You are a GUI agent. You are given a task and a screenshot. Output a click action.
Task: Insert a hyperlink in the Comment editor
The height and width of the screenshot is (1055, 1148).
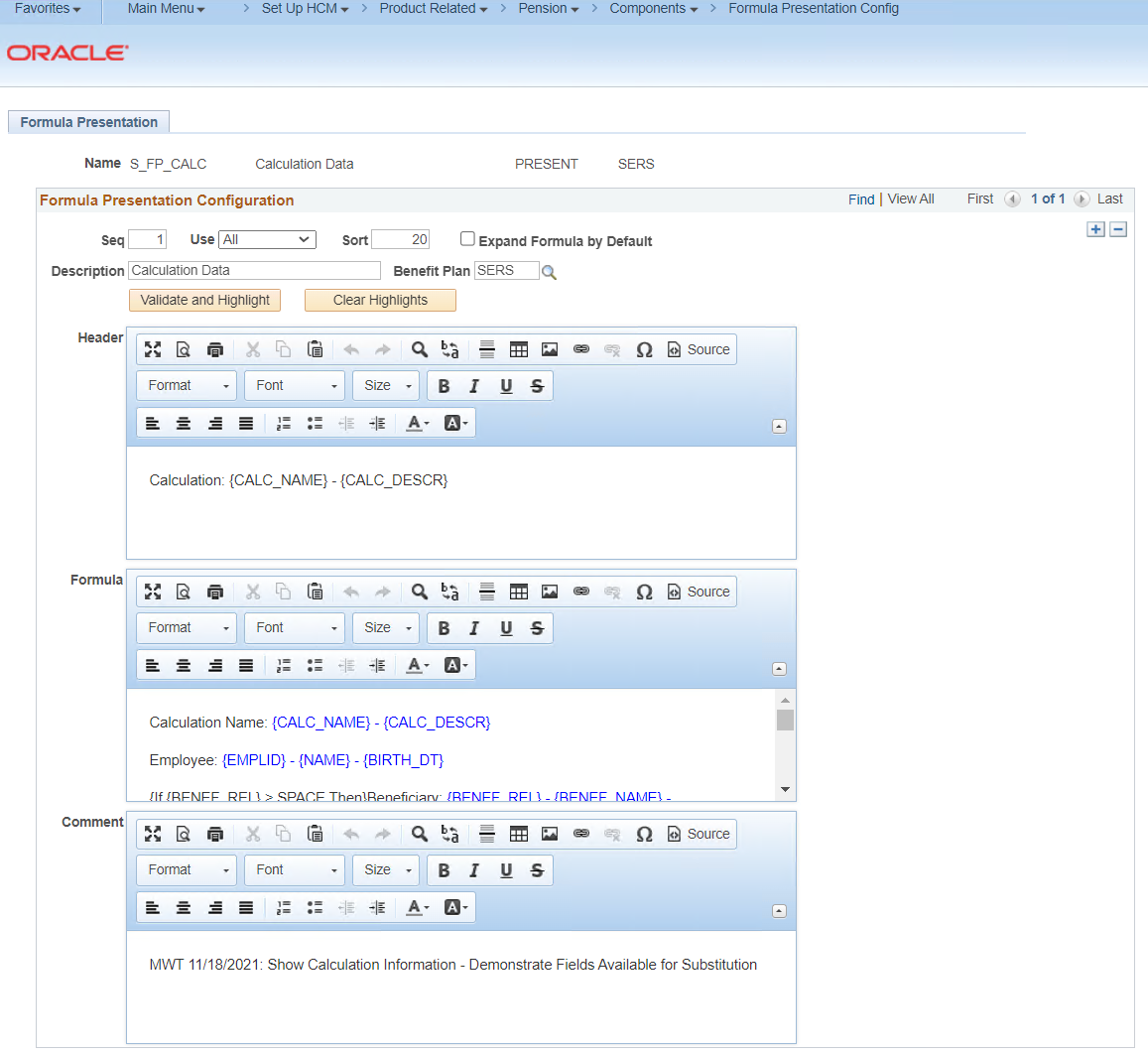580,834
